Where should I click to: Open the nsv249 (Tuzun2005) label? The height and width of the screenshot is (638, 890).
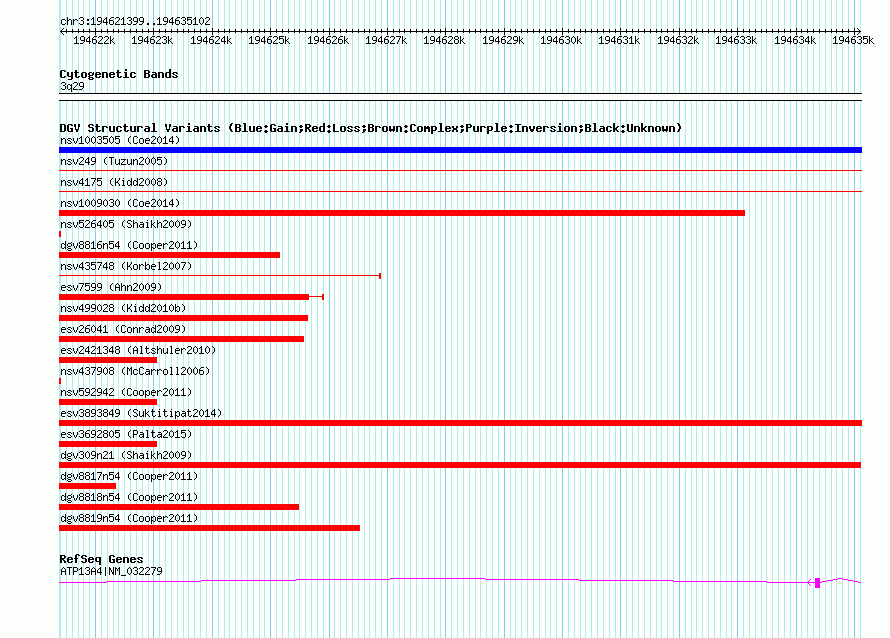coord(114,161)
